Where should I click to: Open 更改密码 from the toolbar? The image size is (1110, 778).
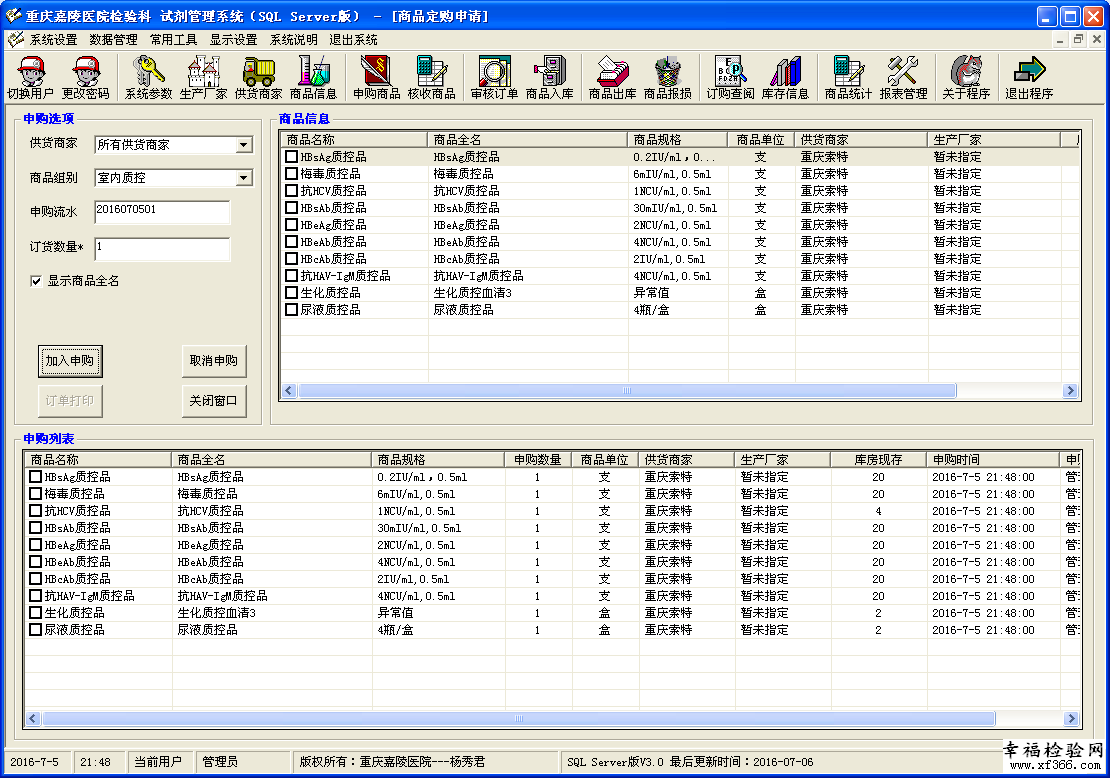coord(86,78)
